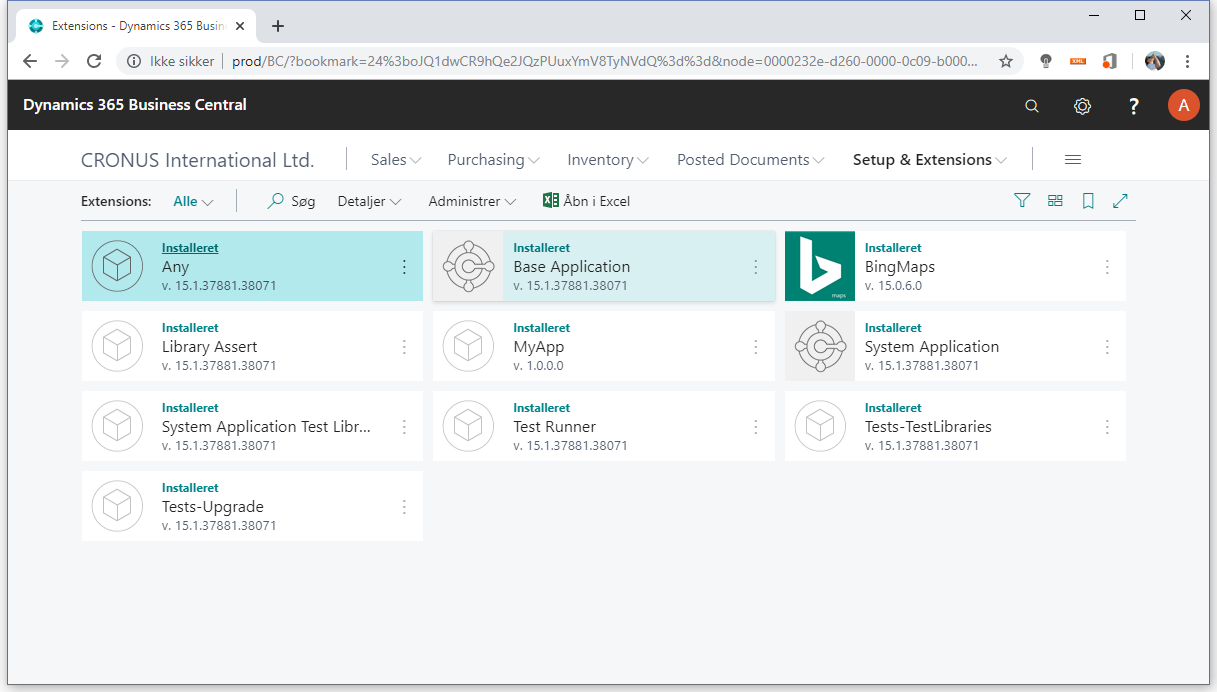Image resolution: width=1217 pixels, height=692 pixels.
Task: Show more options for Base Application
Action: tap(756, 267)
